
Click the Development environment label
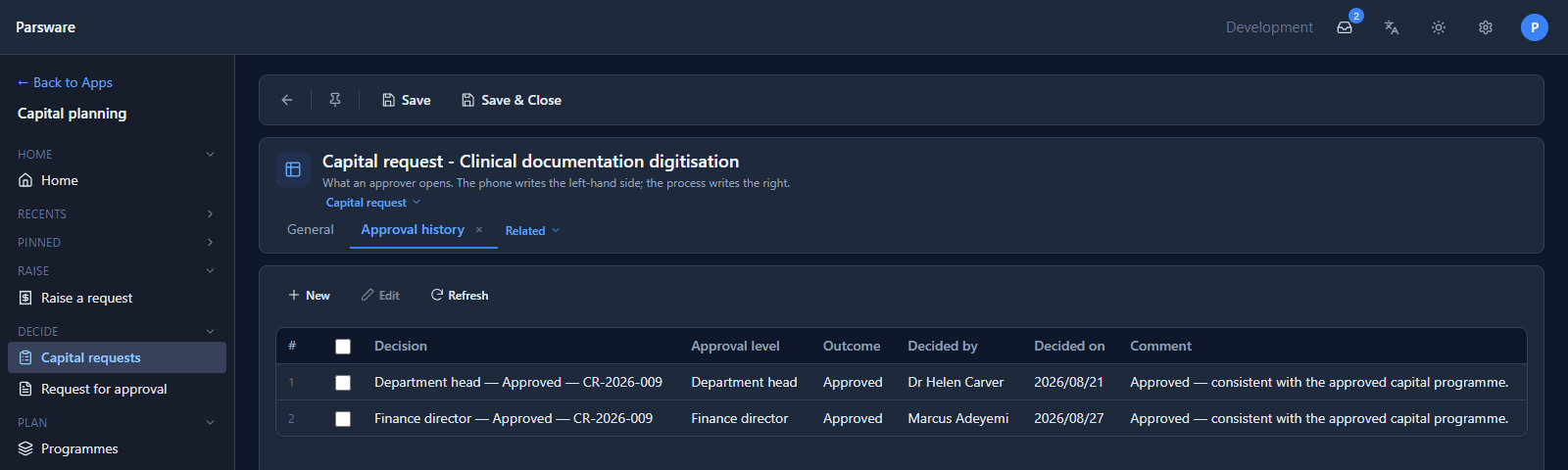pos(1269,27)
